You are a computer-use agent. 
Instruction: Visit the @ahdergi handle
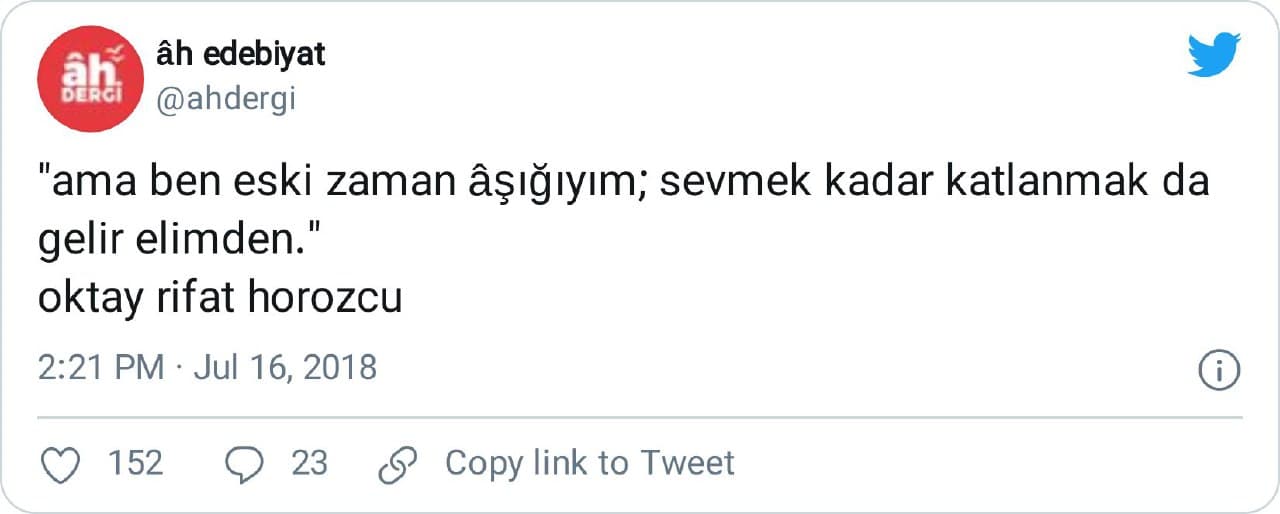226,99
